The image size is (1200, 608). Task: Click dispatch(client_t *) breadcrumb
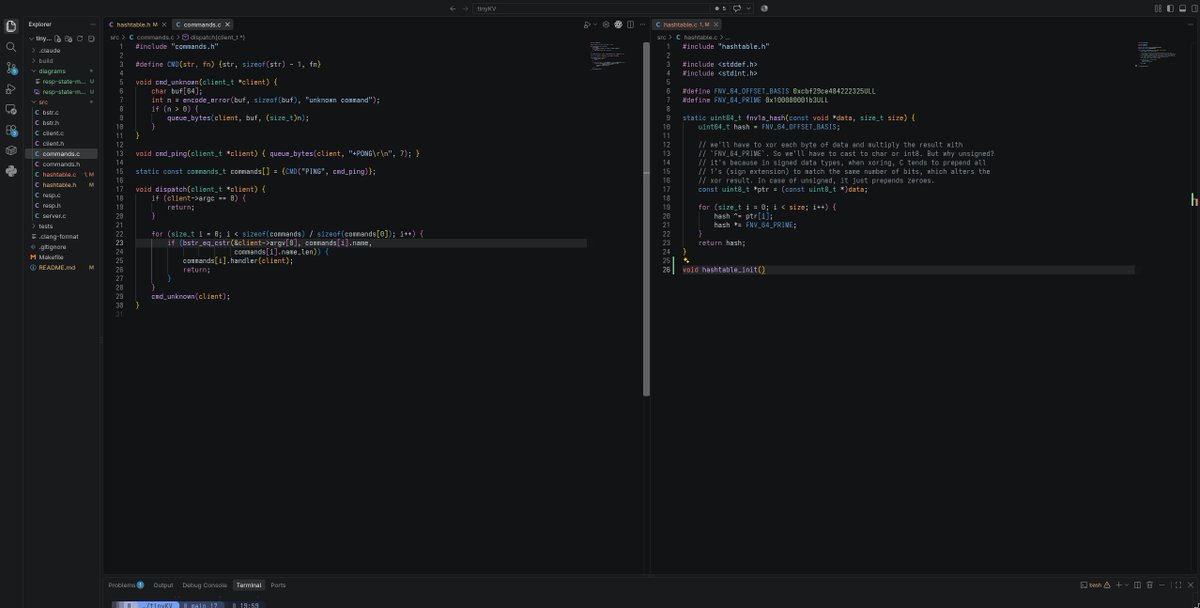coord(213,37)
